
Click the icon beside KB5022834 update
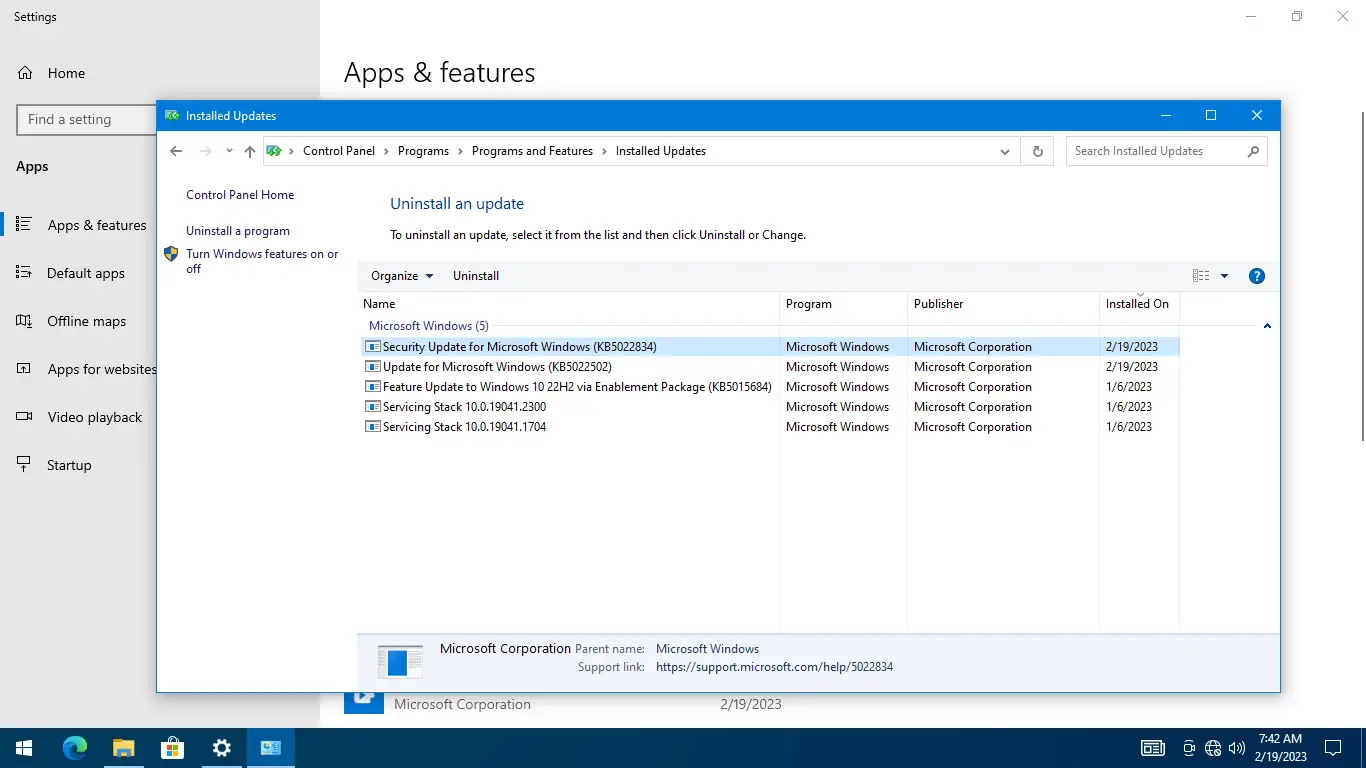tap(373, 347)
